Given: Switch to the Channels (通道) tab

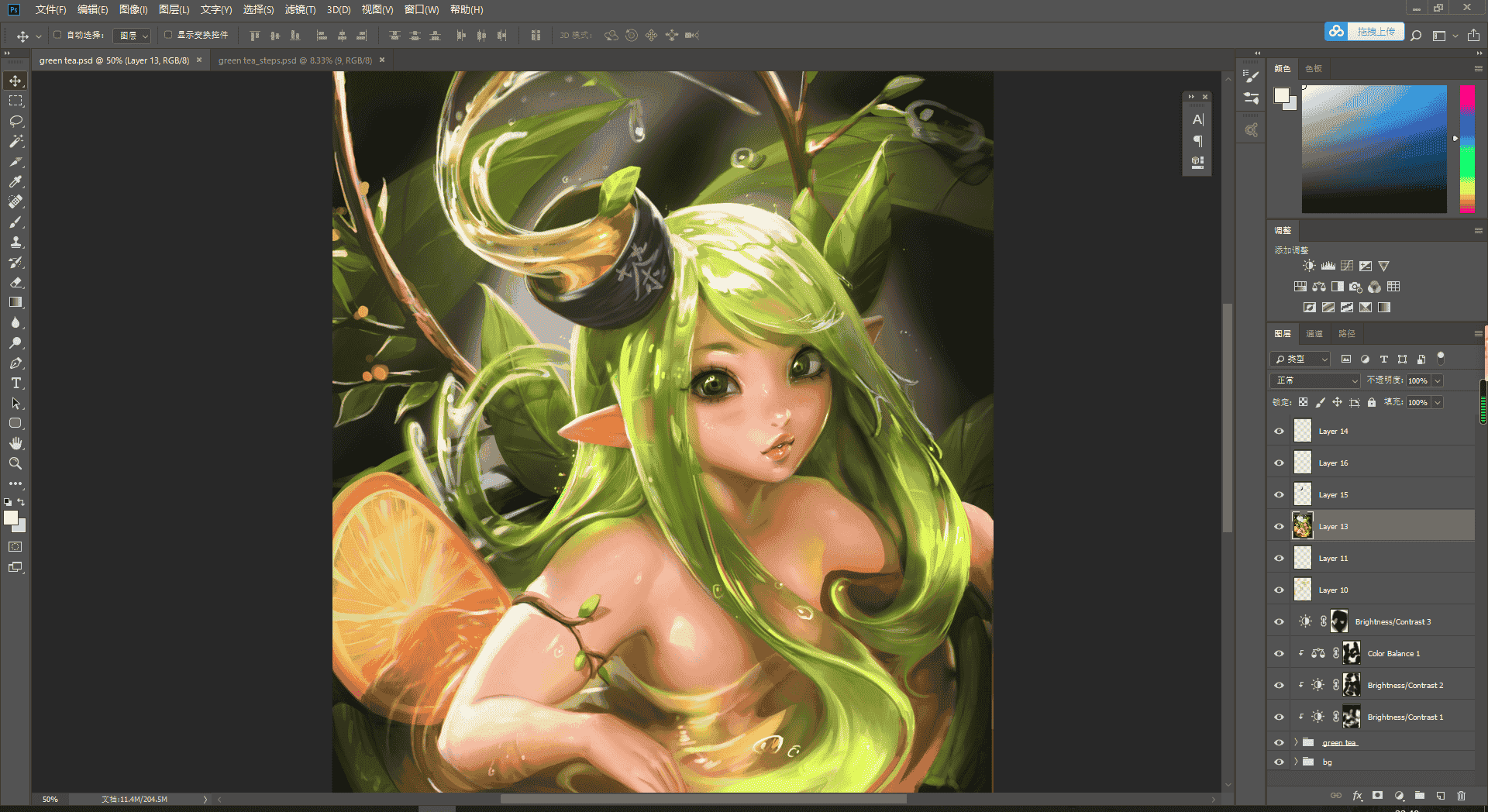Looking at the screenshot, I should coord(1314,334).
